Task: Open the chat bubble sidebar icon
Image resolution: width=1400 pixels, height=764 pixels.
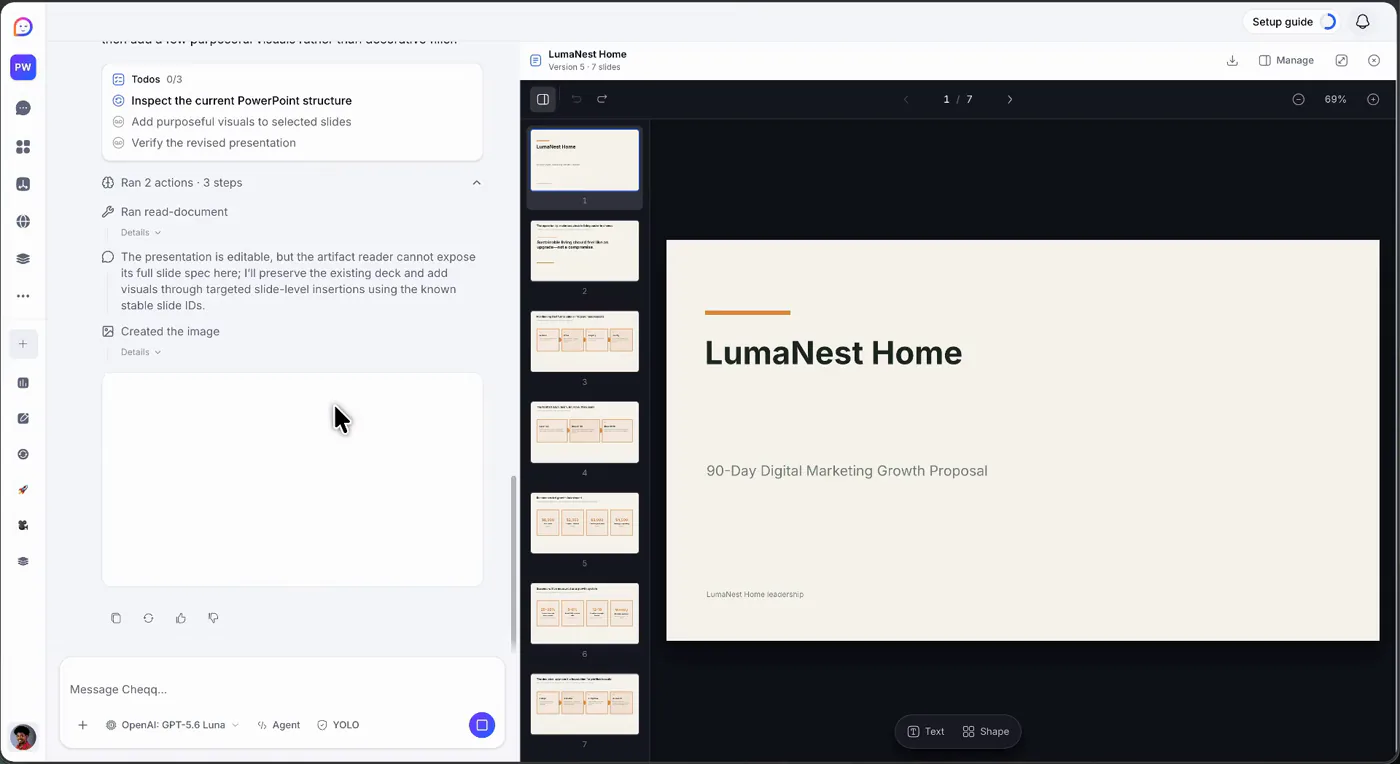Action: (x=23, y=108)
